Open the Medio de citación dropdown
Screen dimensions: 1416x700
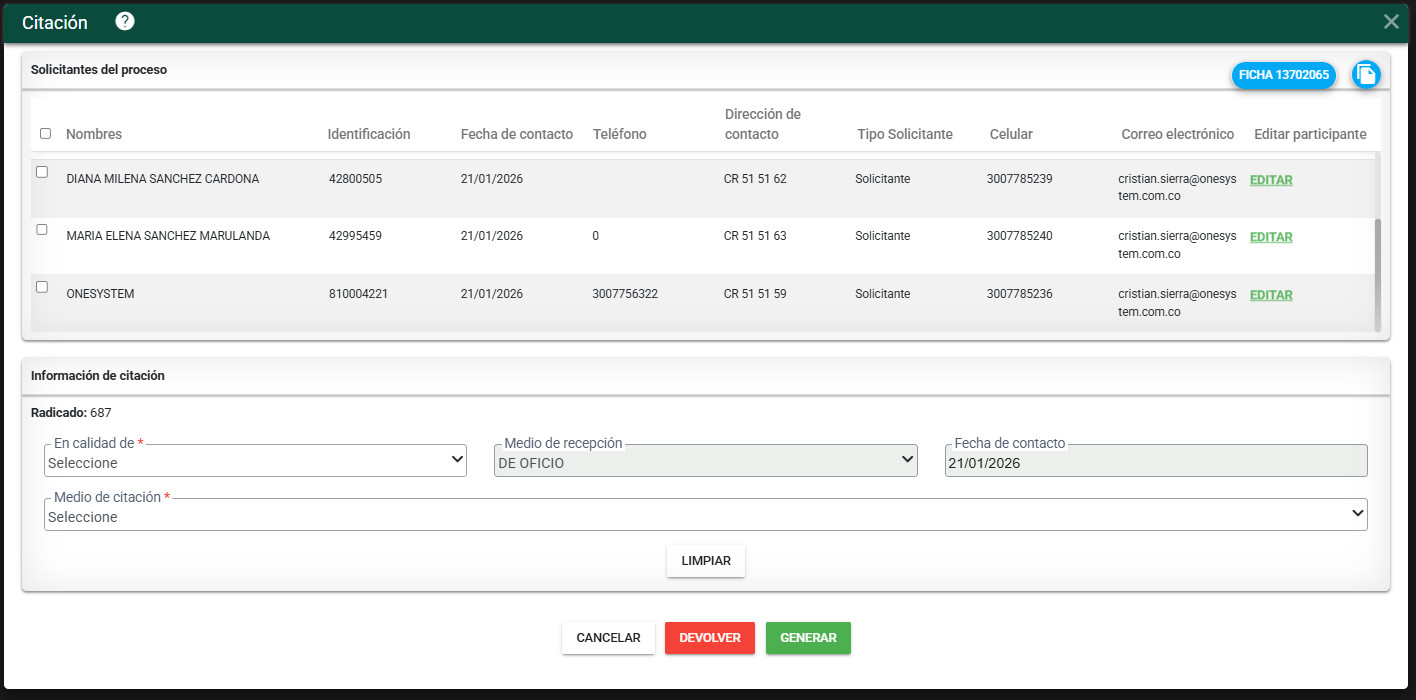tap(705, 515)
